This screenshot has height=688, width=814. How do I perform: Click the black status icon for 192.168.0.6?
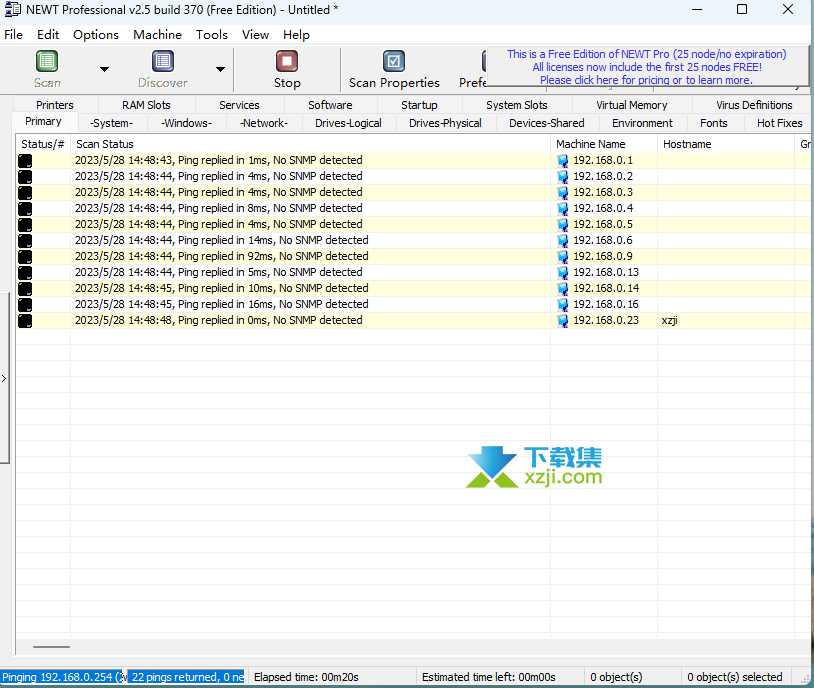[25, 241]
